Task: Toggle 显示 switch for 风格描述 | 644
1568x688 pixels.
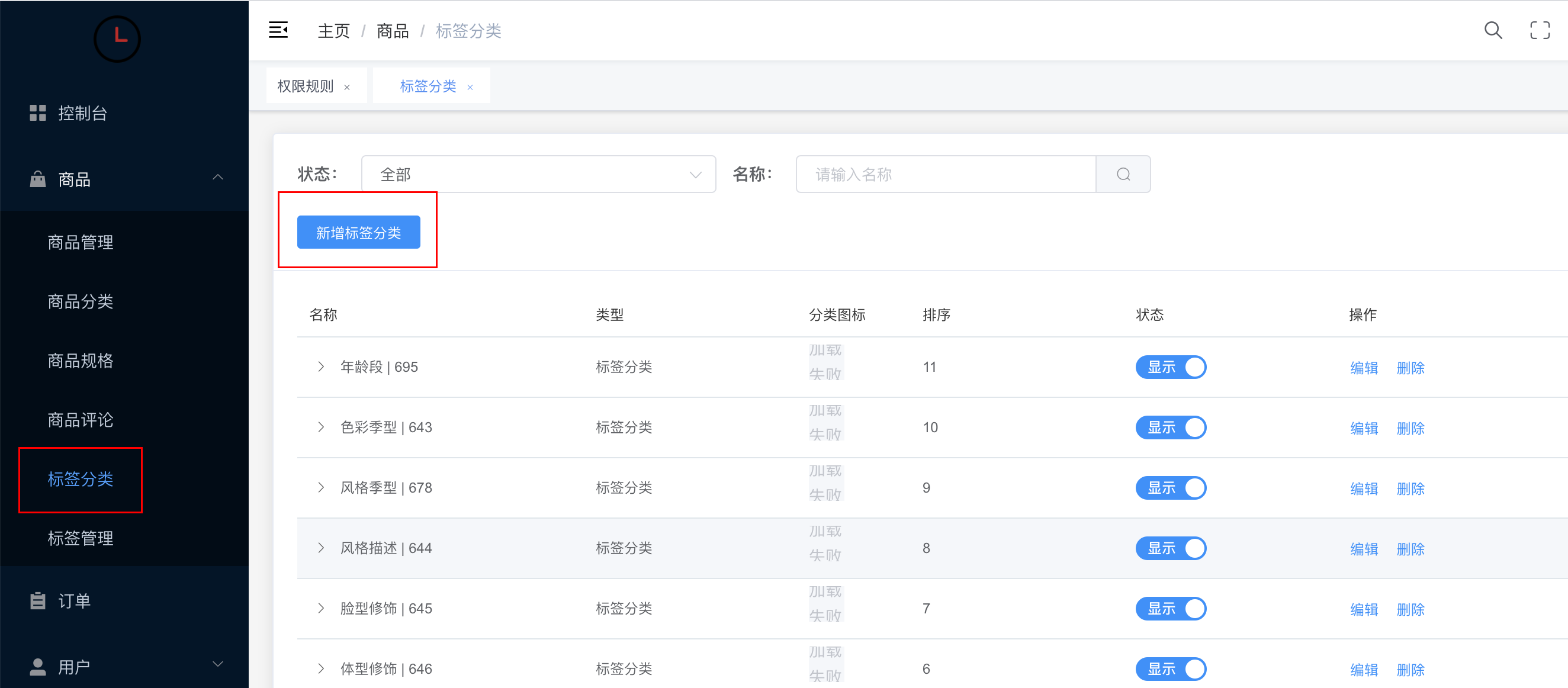Action: click(x=1171, y=548)
